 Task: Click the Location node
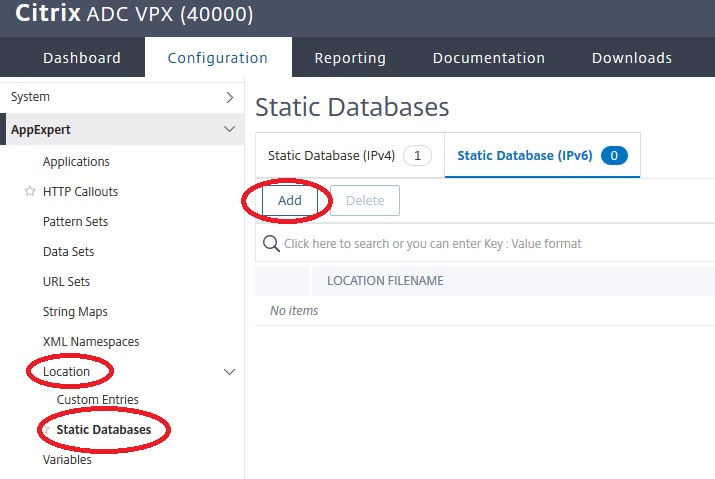(x=66, y=371)
